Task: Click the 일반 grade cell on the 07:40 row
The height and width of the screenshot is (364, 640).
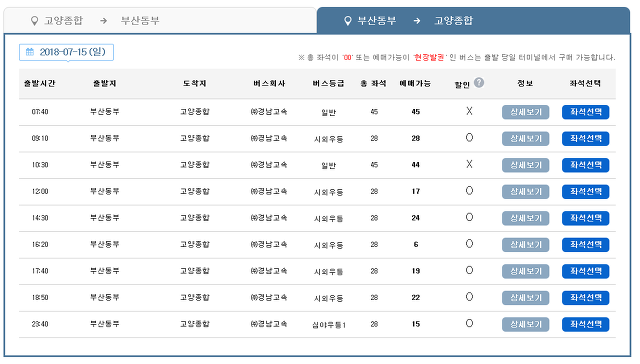Action: (x=329, y=113)
